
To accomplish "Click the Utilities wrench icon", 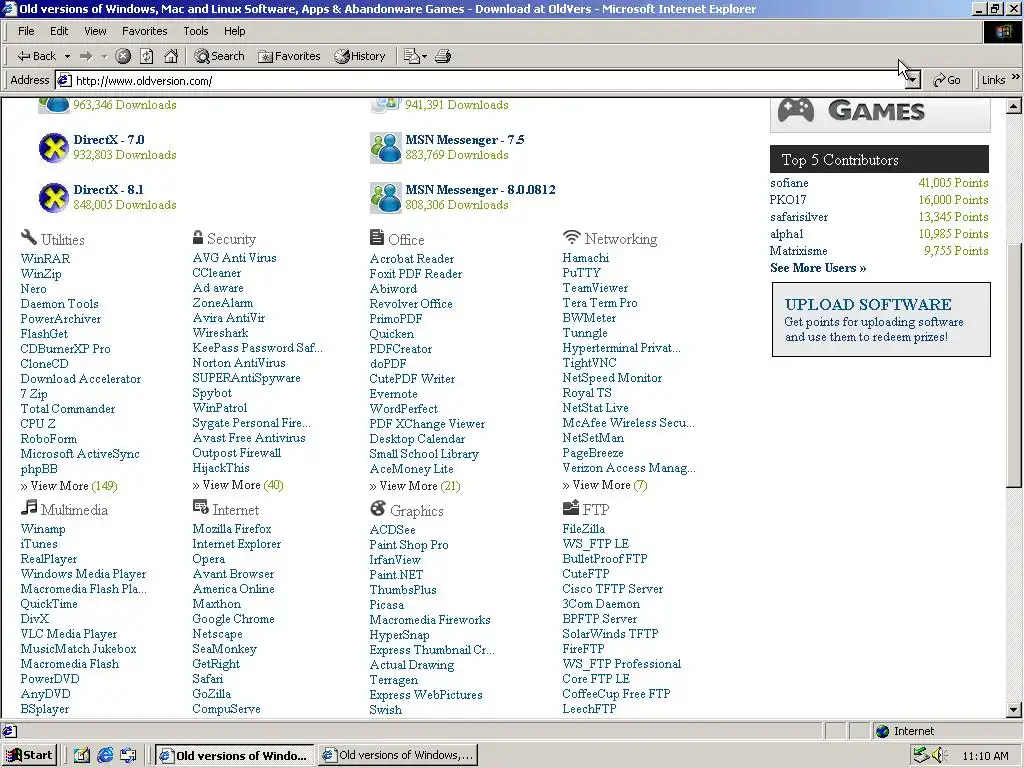I will point(29,236).
